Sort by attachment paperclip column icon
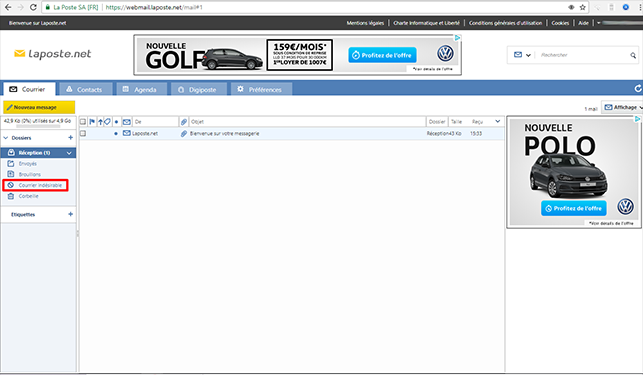This screenshot has width=643, height=375. pyautogui.click(x=184, y=122)
